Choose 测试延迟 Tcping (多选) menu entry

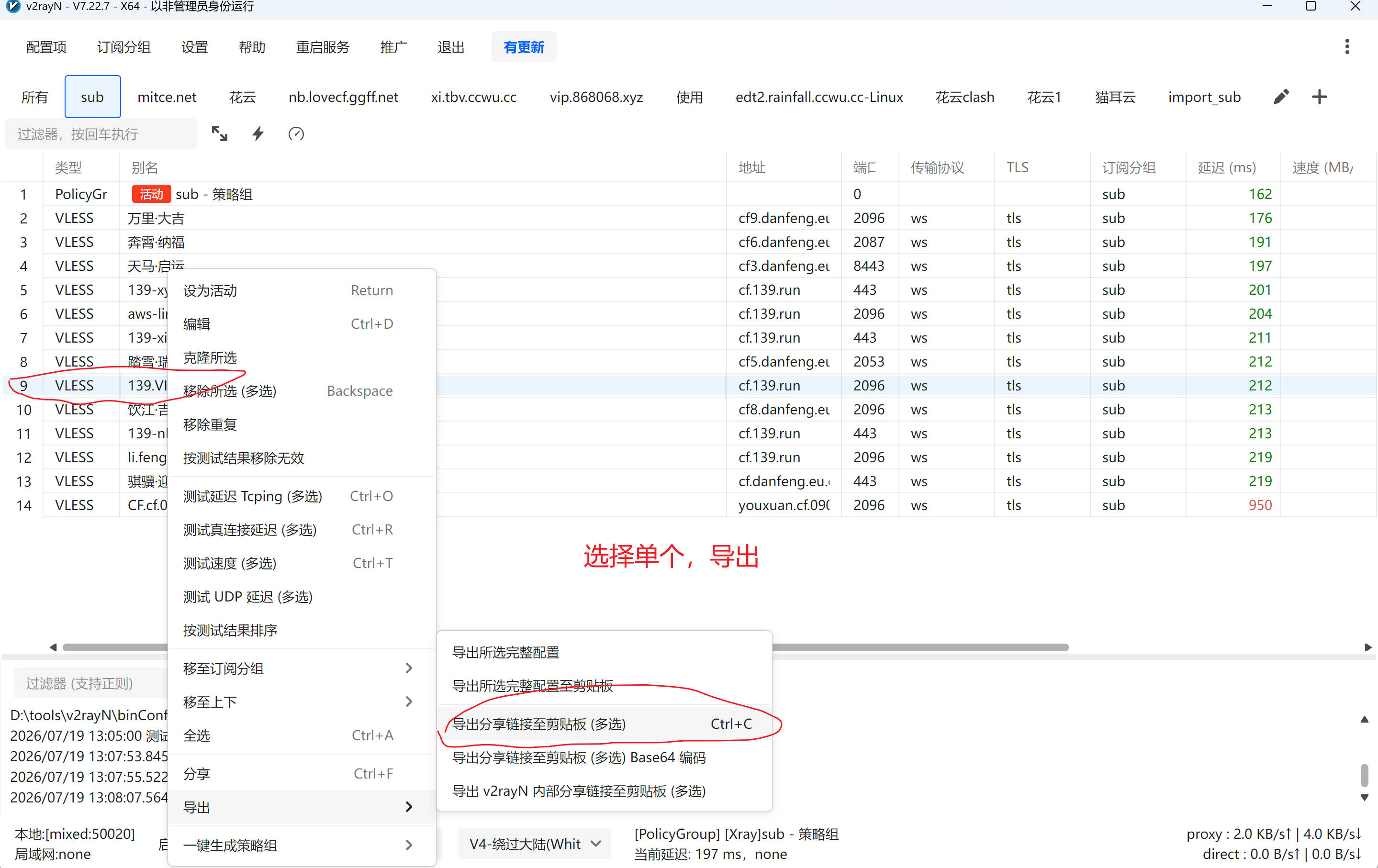[x=302, y=496]
